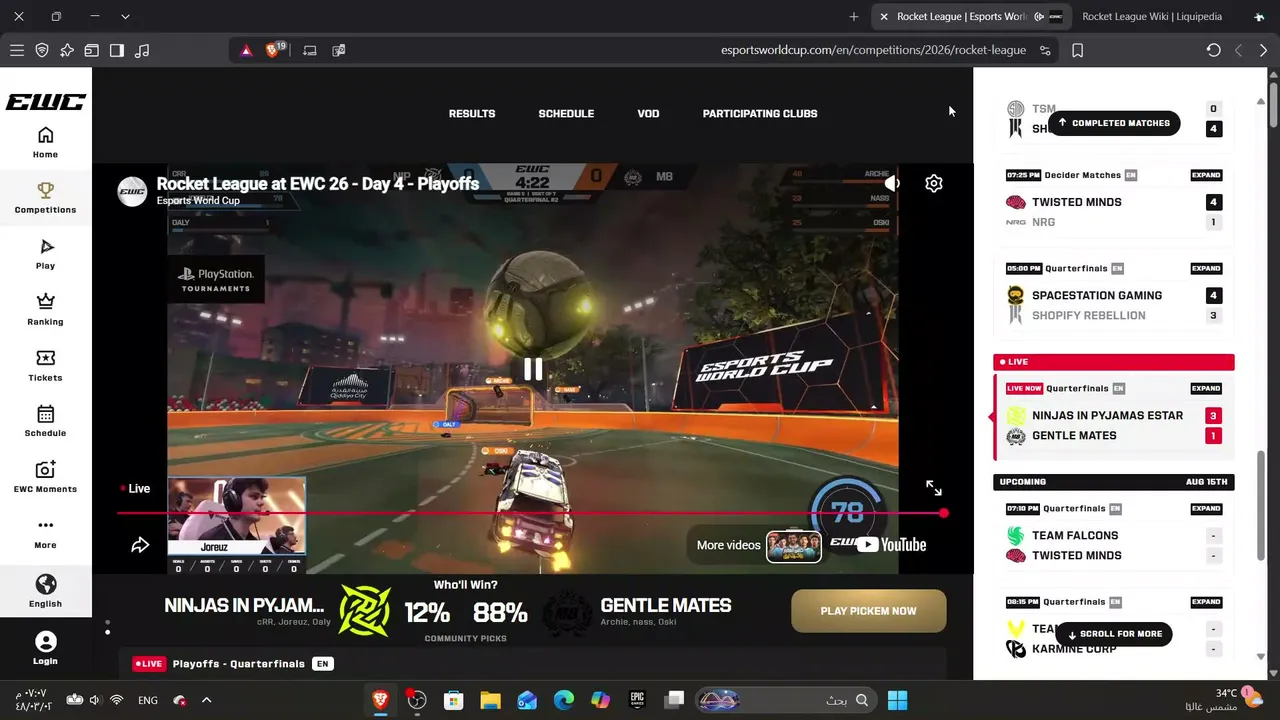This screenshot has width=1280, height=720.
Task: Open the site settings icon in address bar
Action: (1045, 50)
